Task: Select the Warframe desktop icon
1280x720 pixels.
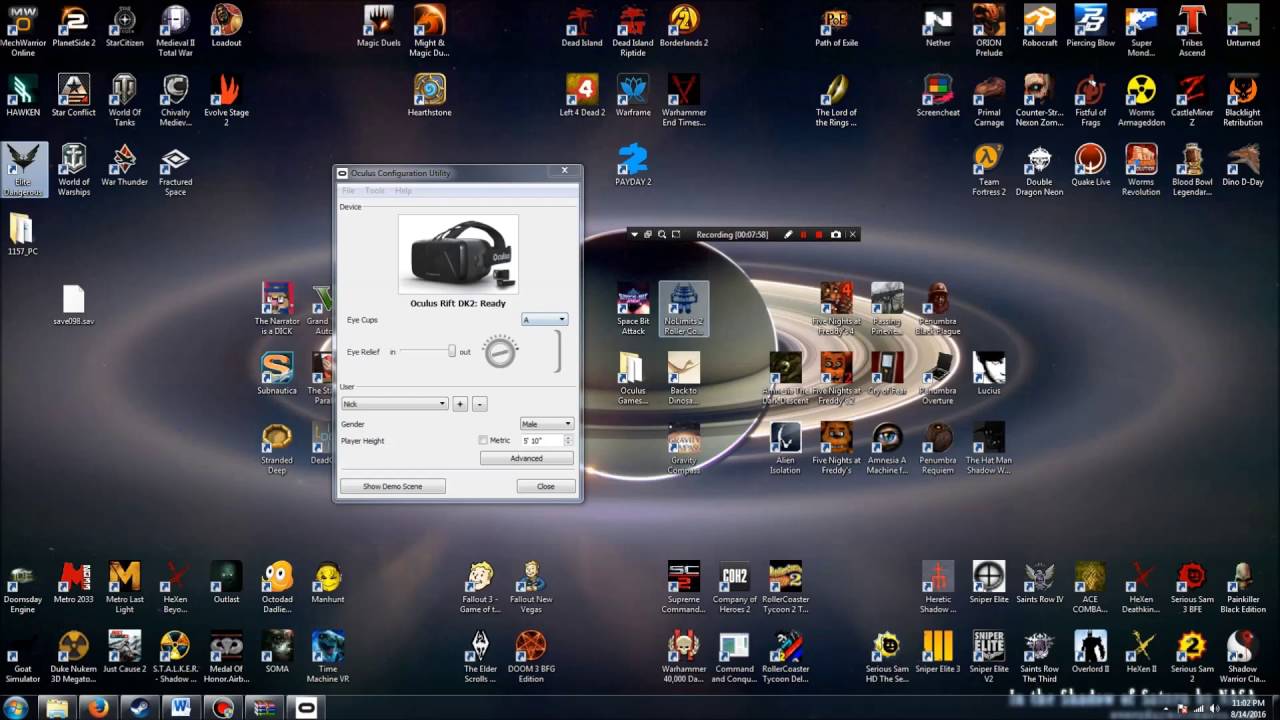Action: click(633, 96)
